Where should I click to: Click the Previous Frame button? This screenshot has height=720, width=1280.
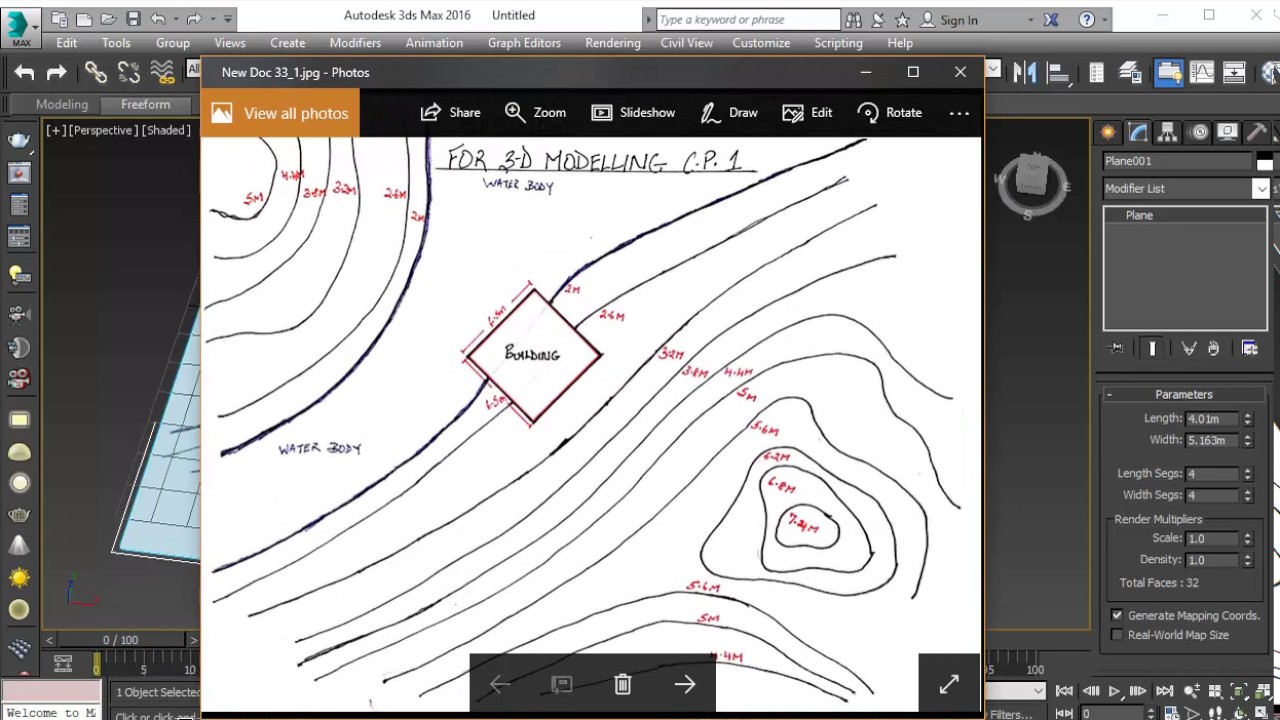tap(1090, 691)
